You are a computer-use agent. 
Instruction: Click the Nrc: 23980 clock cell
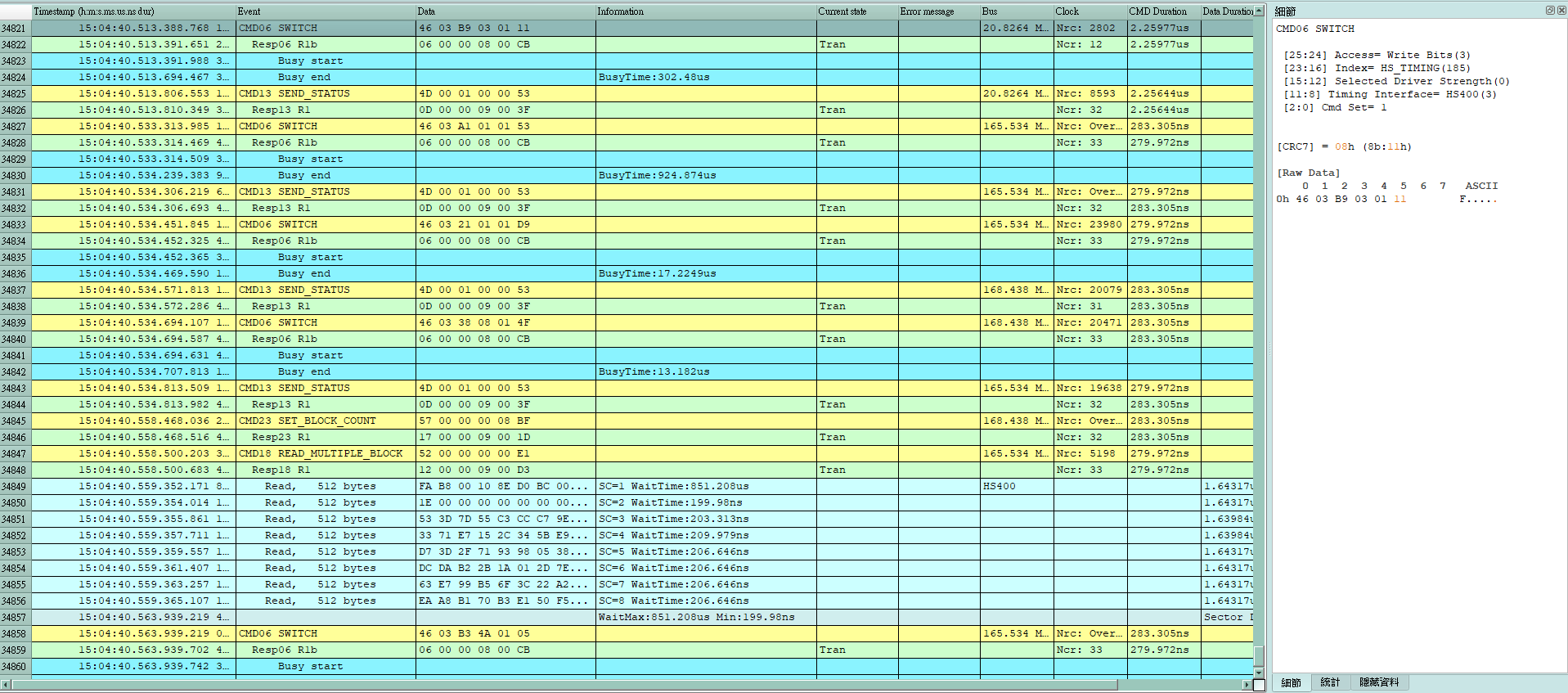[x=1090, y=224]
